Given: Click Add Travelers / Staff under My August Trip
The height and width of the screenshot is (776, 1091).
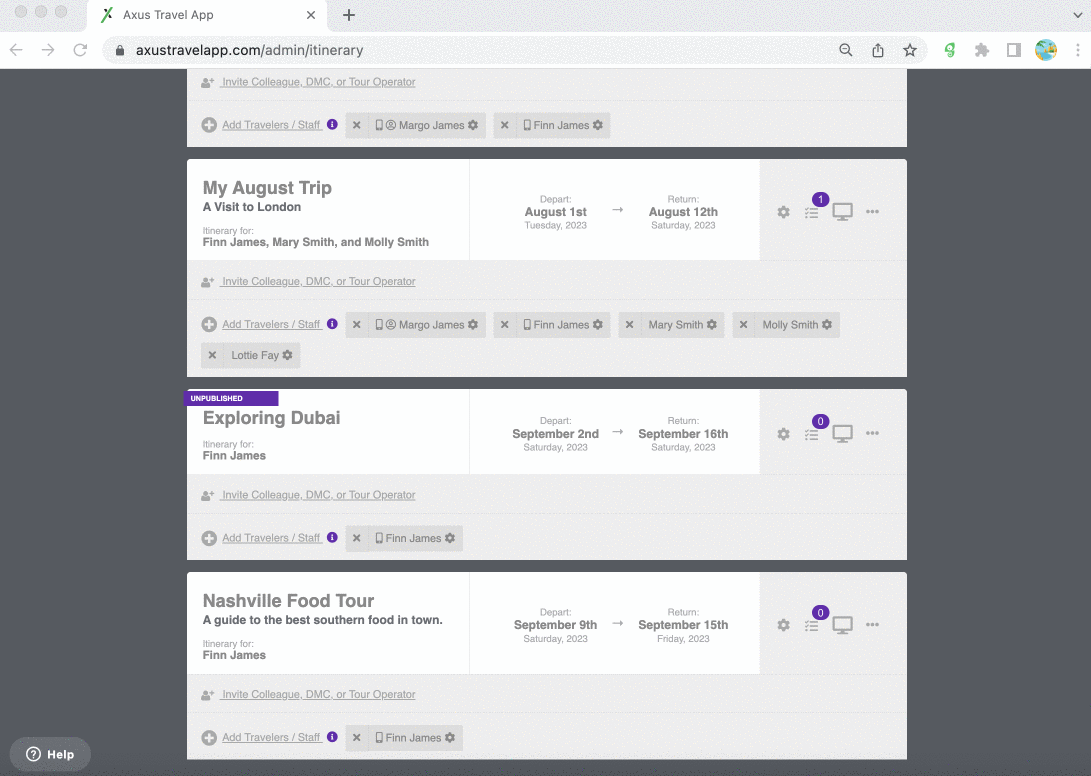Looking at the screenshot, I should pos(271,325).
